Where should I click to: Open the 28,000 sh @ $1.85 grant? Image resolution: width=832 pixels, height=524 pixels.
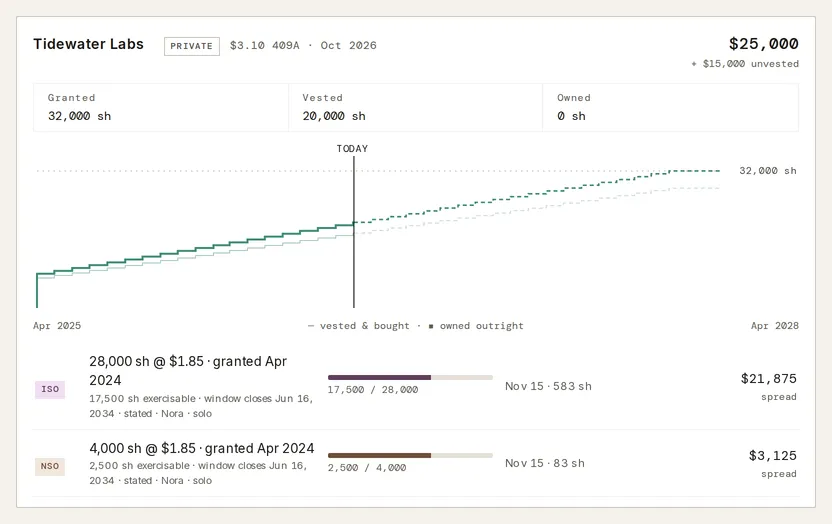188,371
